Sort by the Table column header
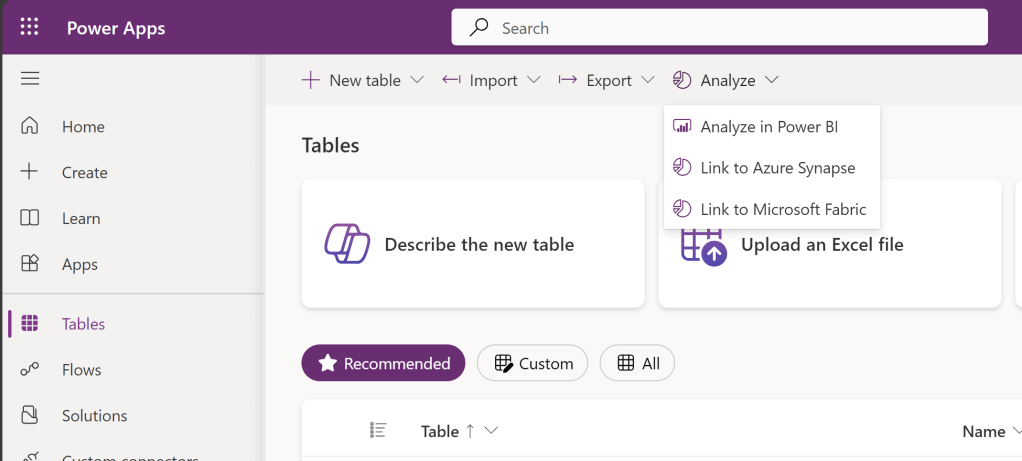1022x461 pixels. (x=440, y=431)
